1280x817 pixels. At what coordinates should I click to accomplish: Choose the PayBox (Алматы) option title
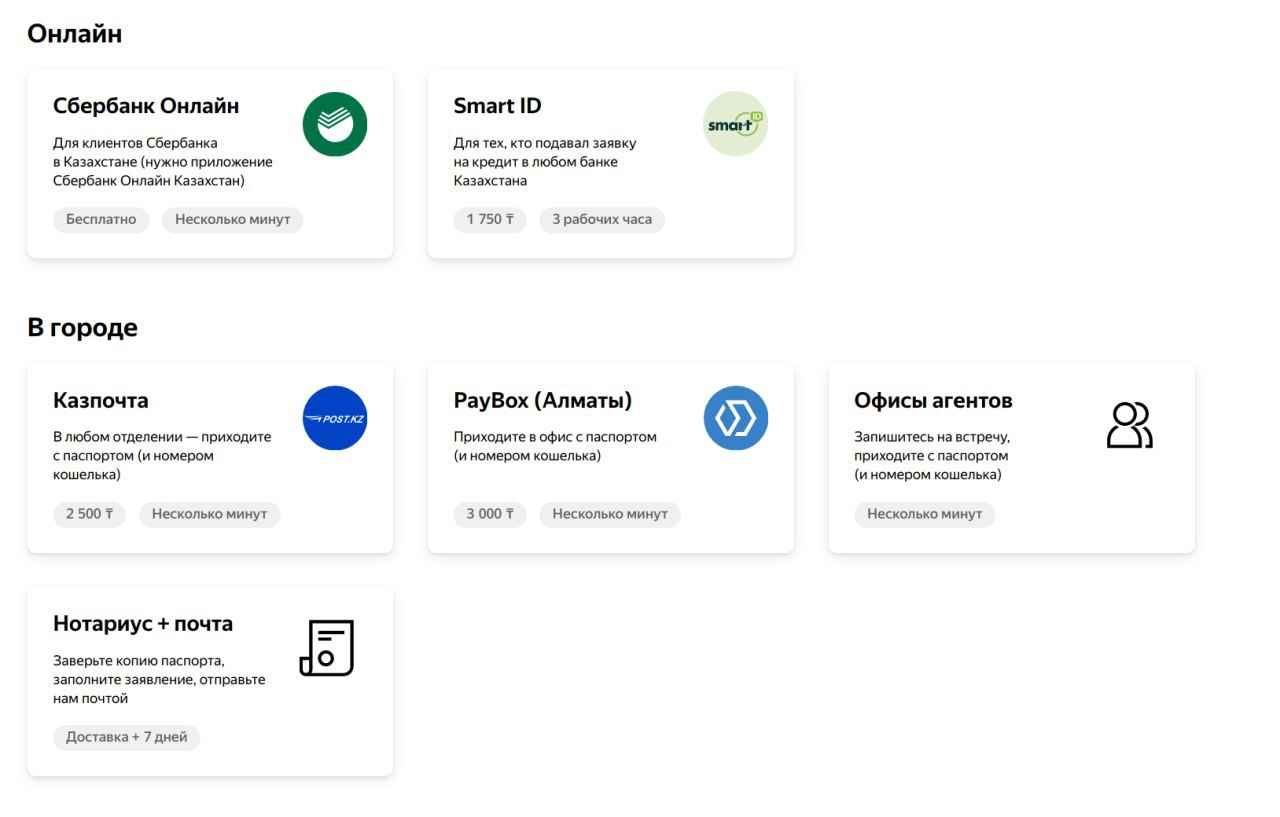pos(543,401)
